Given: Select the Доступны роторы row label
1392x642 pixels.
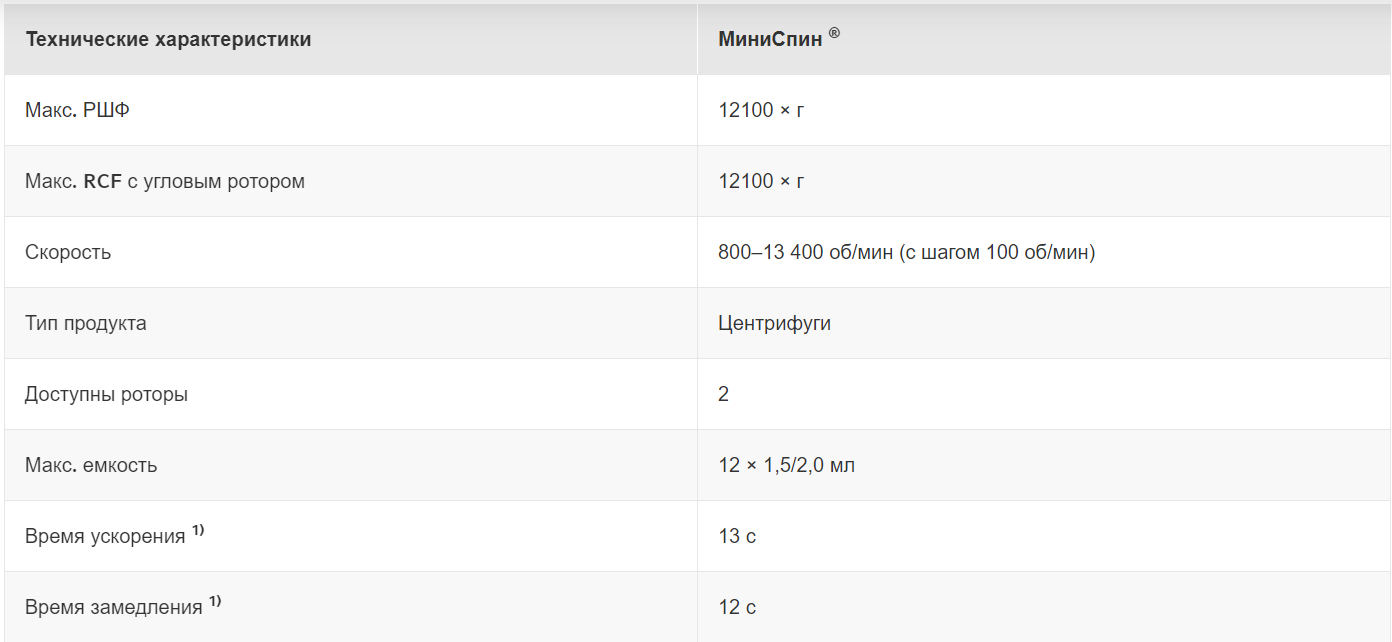Looking at the screenshot, I should pos(106,394).
